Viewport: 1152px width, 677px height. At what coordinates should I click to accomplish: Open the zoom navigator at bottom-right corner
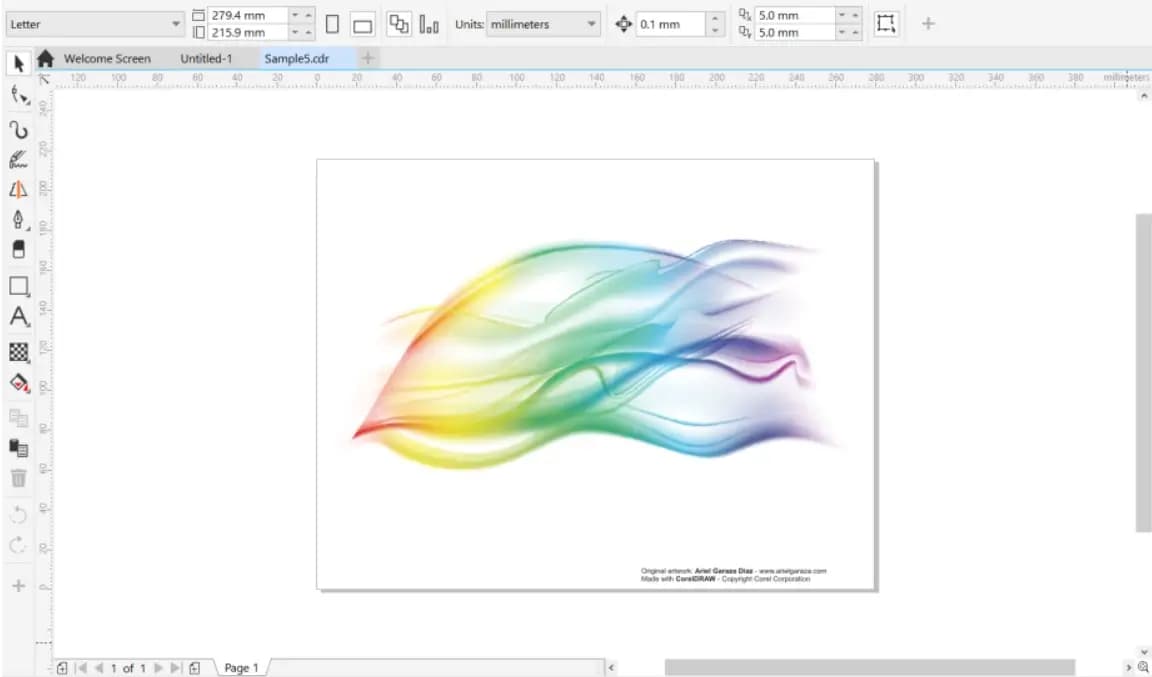(x=1143, y=667)
